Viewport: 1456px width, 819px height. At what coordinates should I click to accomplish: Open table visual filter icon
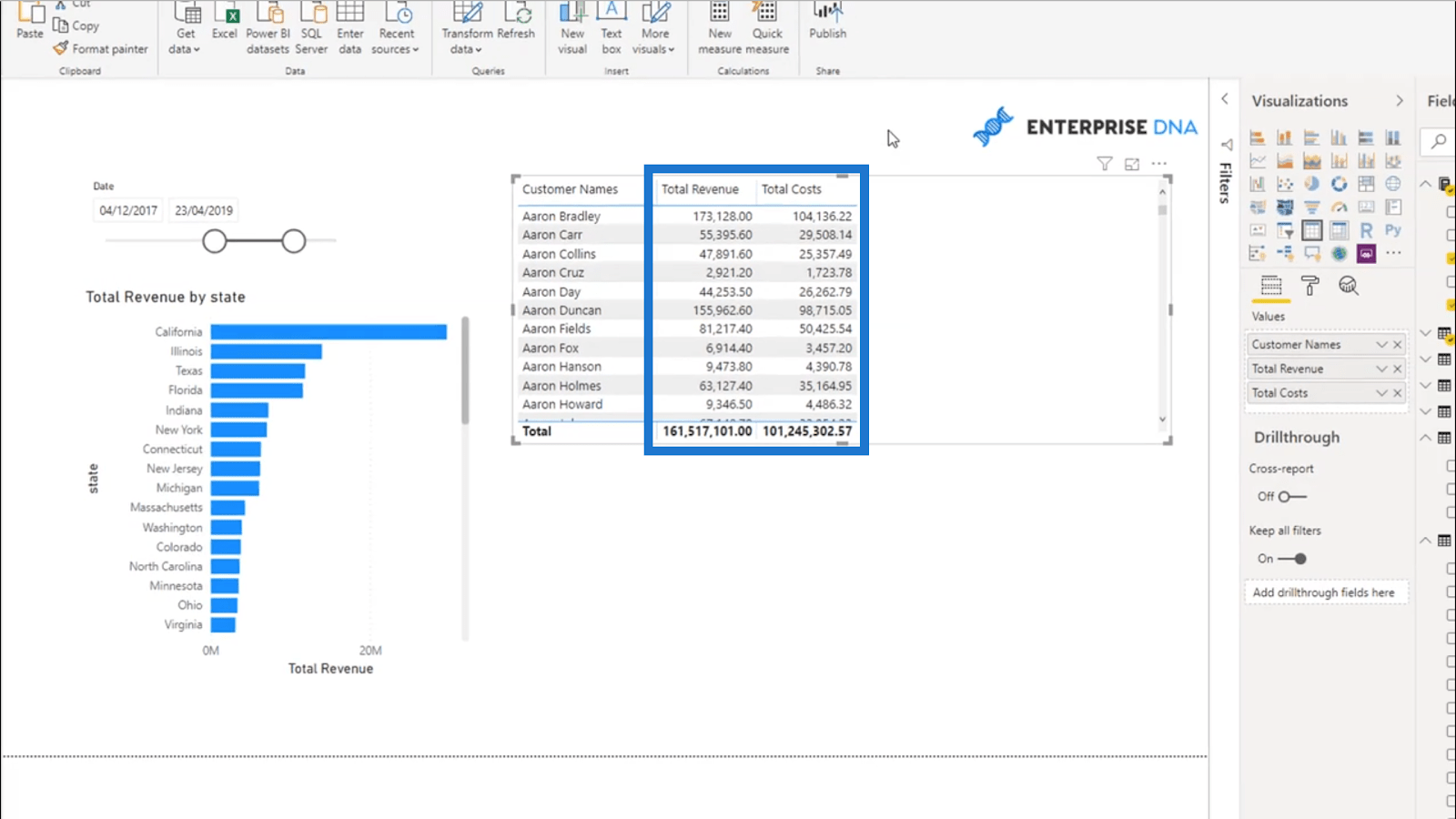1104,164
